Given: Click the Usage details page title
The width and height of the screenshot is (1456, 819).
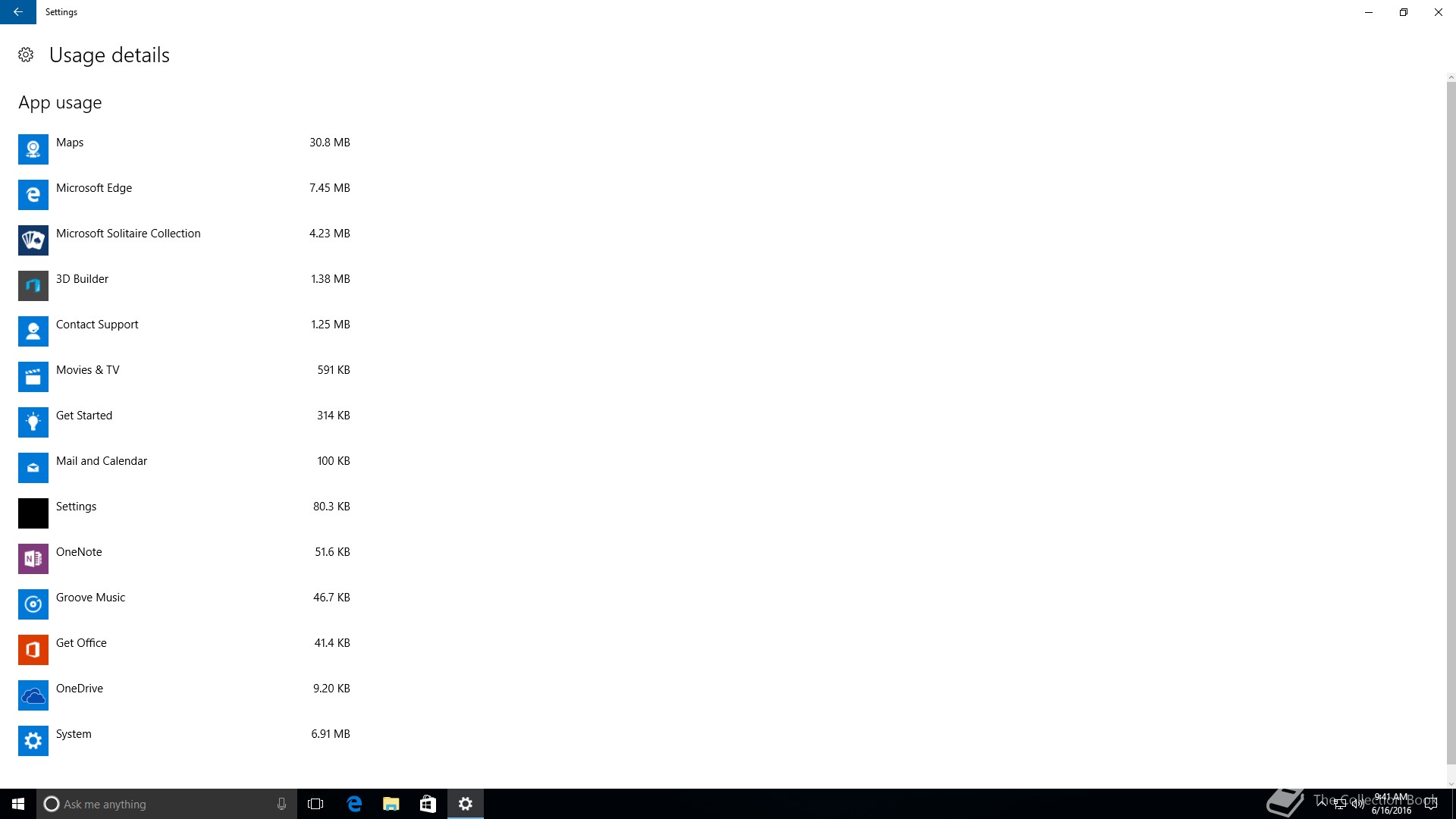Looking at the screenshot, I should 109,55.
